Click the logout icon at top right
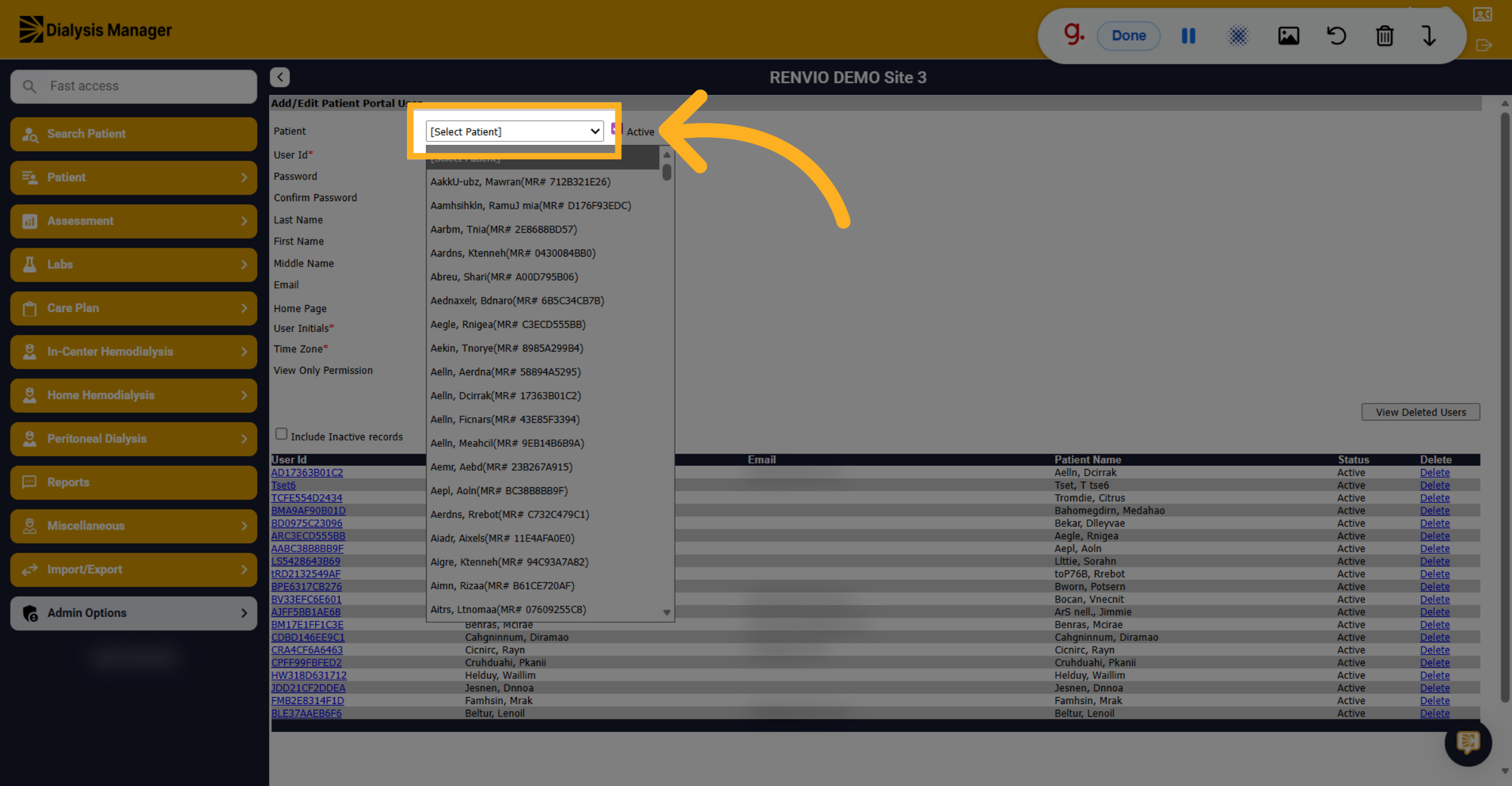This screenshot has height=786, width=1512. tap(1484, 45)
